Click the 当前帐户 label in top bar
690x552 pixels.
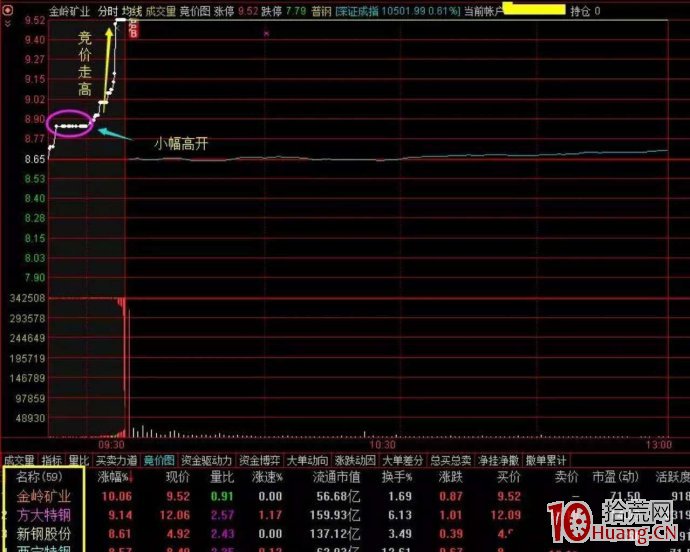pos(483,11)
